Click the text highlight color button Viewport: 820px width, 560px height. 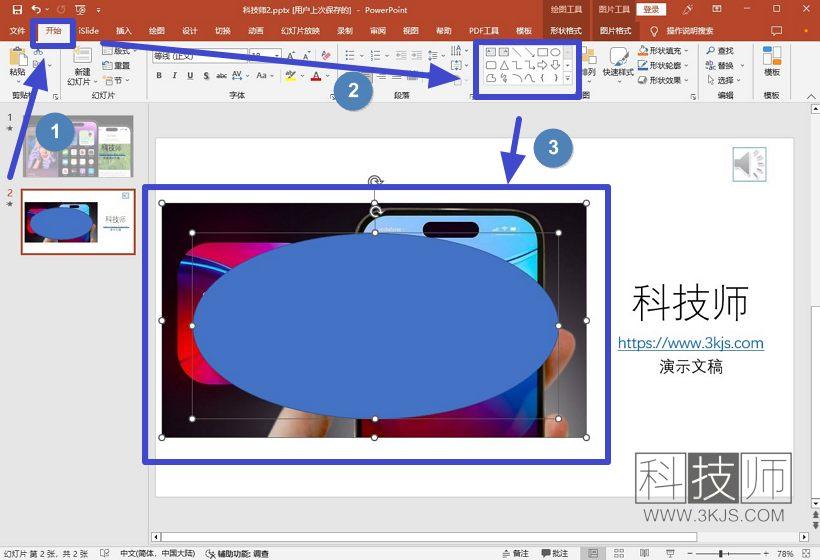(291, 76)
